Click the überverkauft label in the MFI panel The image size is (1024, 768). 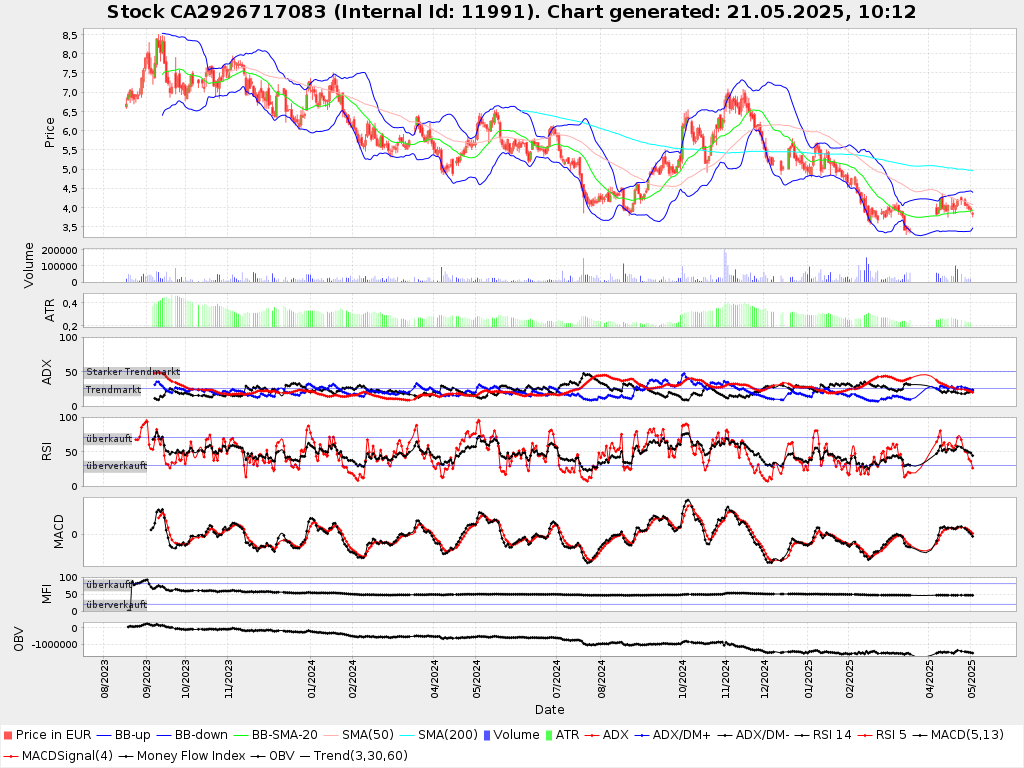click(x=116, y=605)
